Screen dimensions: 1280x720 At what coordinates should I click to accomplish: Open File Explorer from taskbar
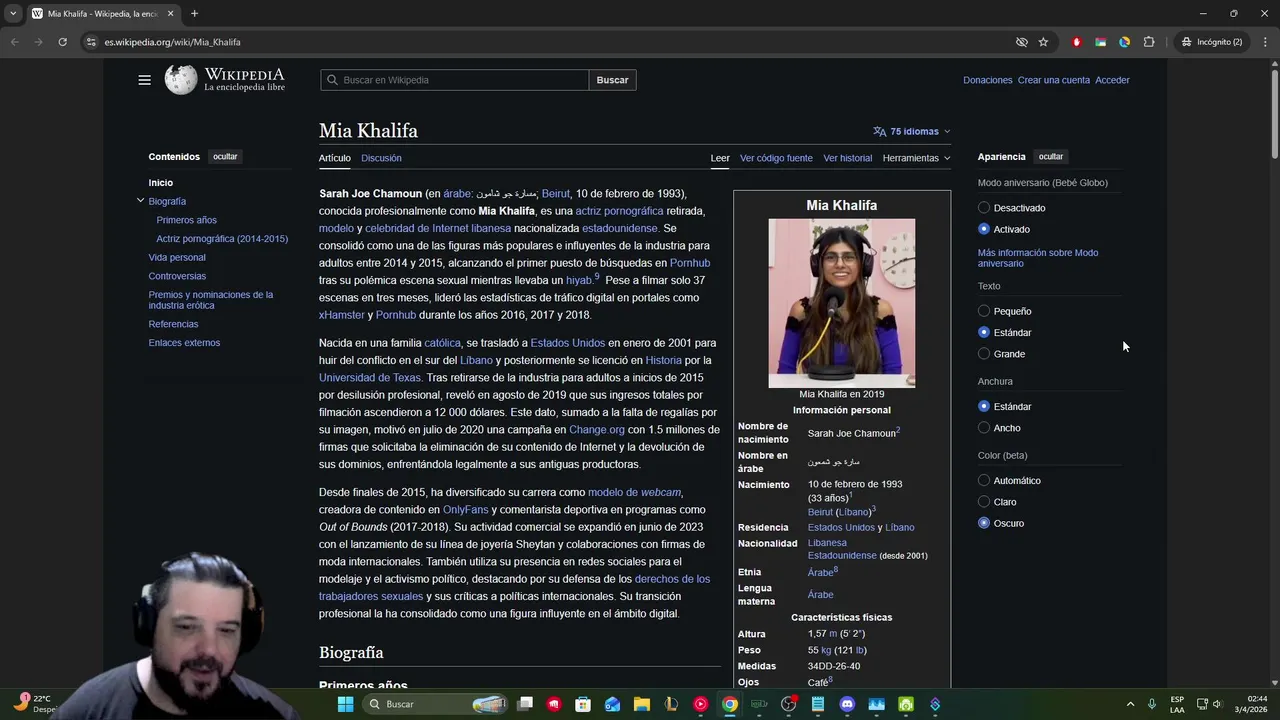pos(641,704)
